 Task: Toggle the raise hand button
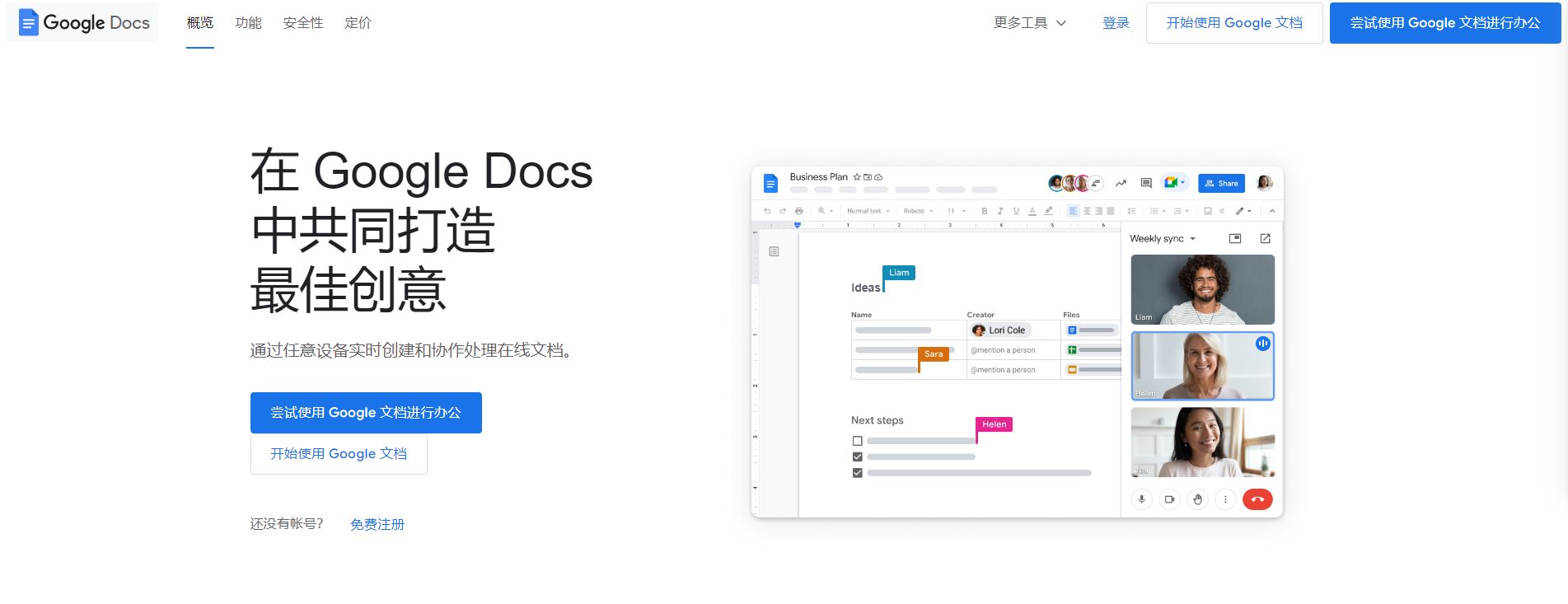[1197, 499]
